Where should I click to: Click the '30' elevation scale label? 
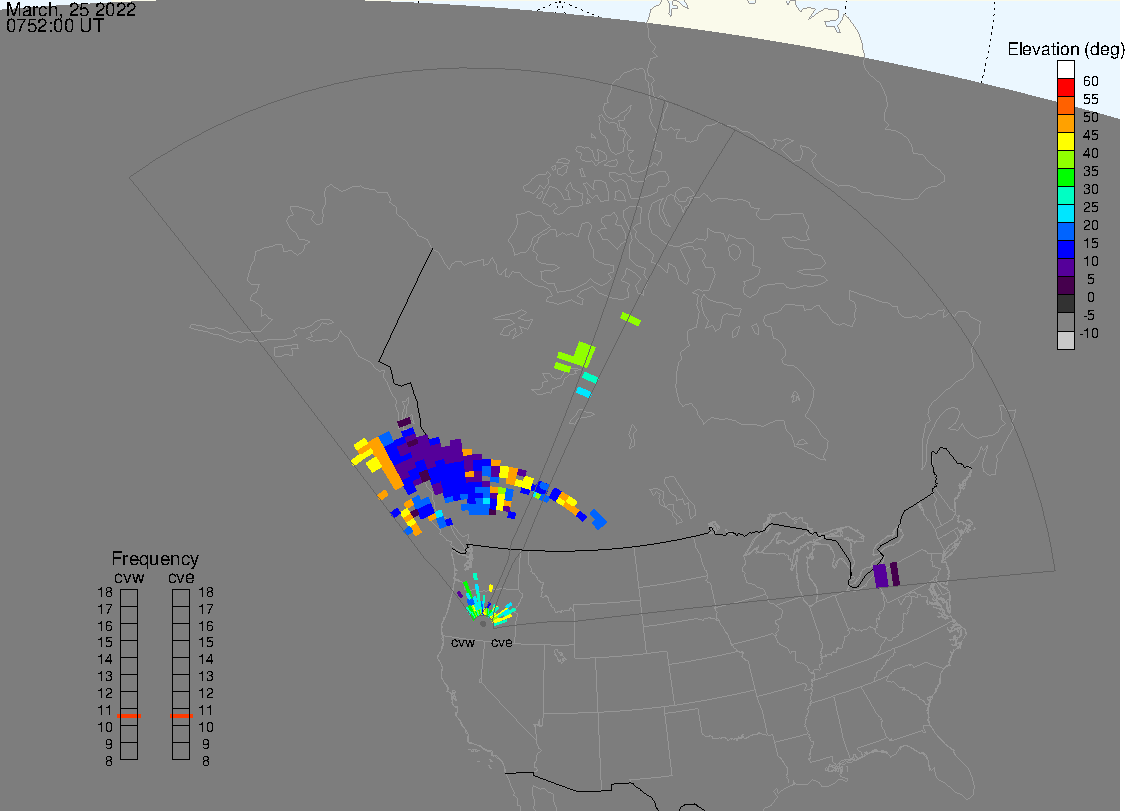pos(1091,189)
